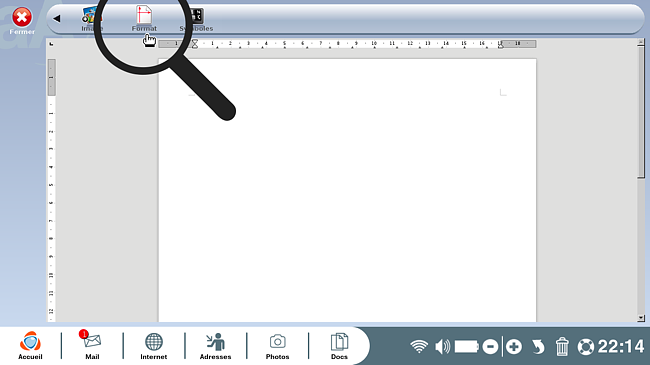
Task: Click the tab stop selector at ruler corner
Action: [51, 44]
